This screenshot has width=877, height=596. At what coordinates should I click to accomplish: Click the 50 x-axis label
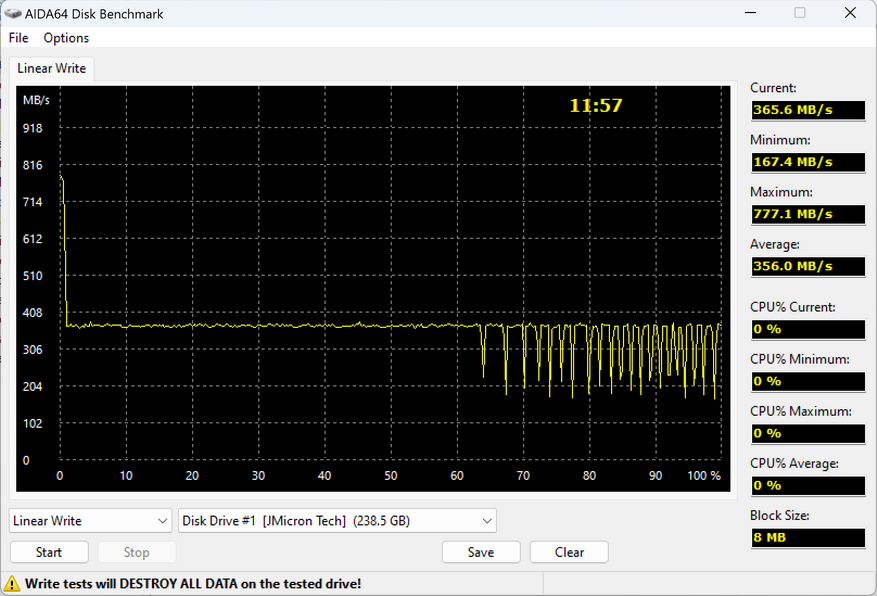click(390, 476)
